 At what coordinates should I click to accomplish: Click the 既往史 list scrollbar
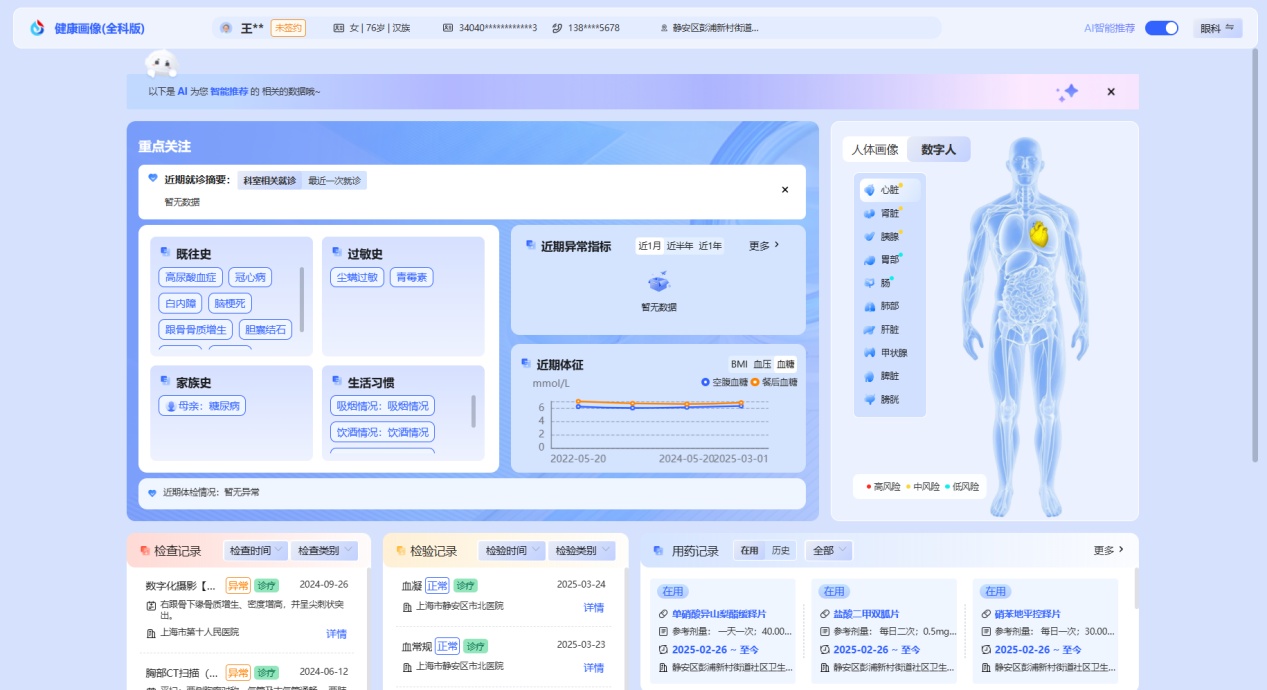click(x=302, y=299)
